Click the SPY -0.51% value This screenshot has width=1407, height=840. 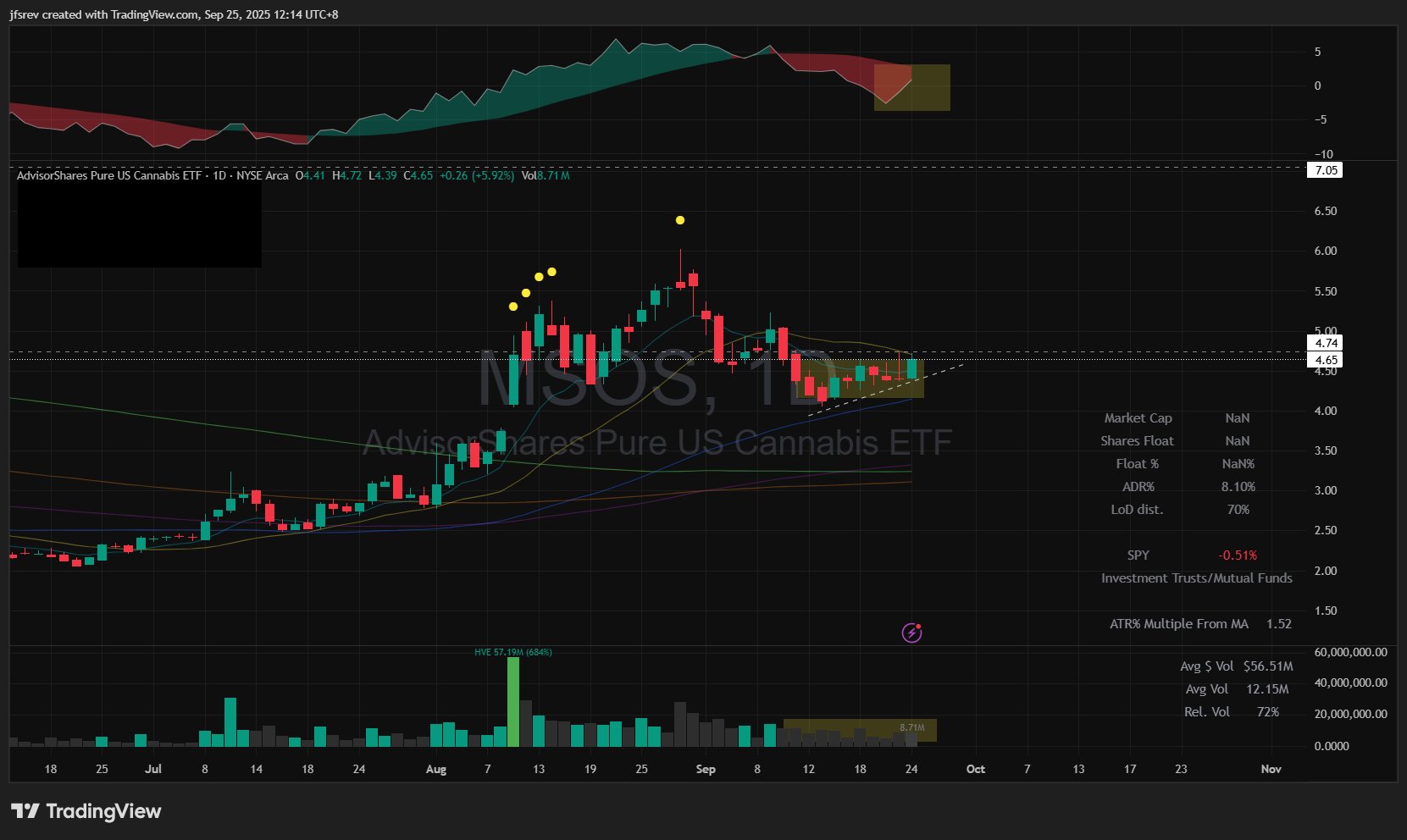coord(1237,555)
